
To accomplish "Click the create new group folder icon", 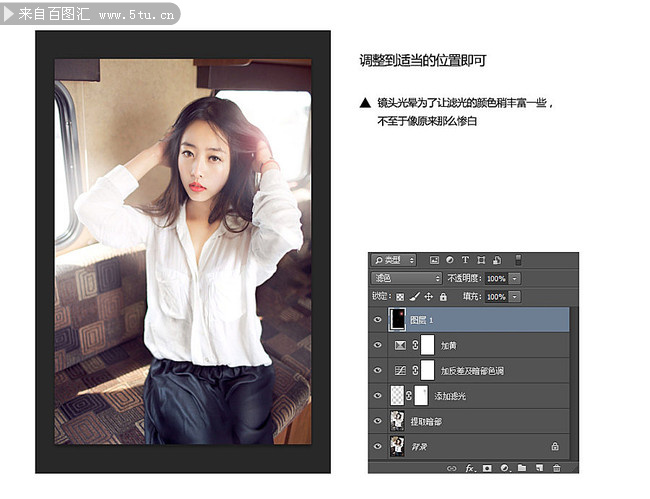I will coord(522,467).
